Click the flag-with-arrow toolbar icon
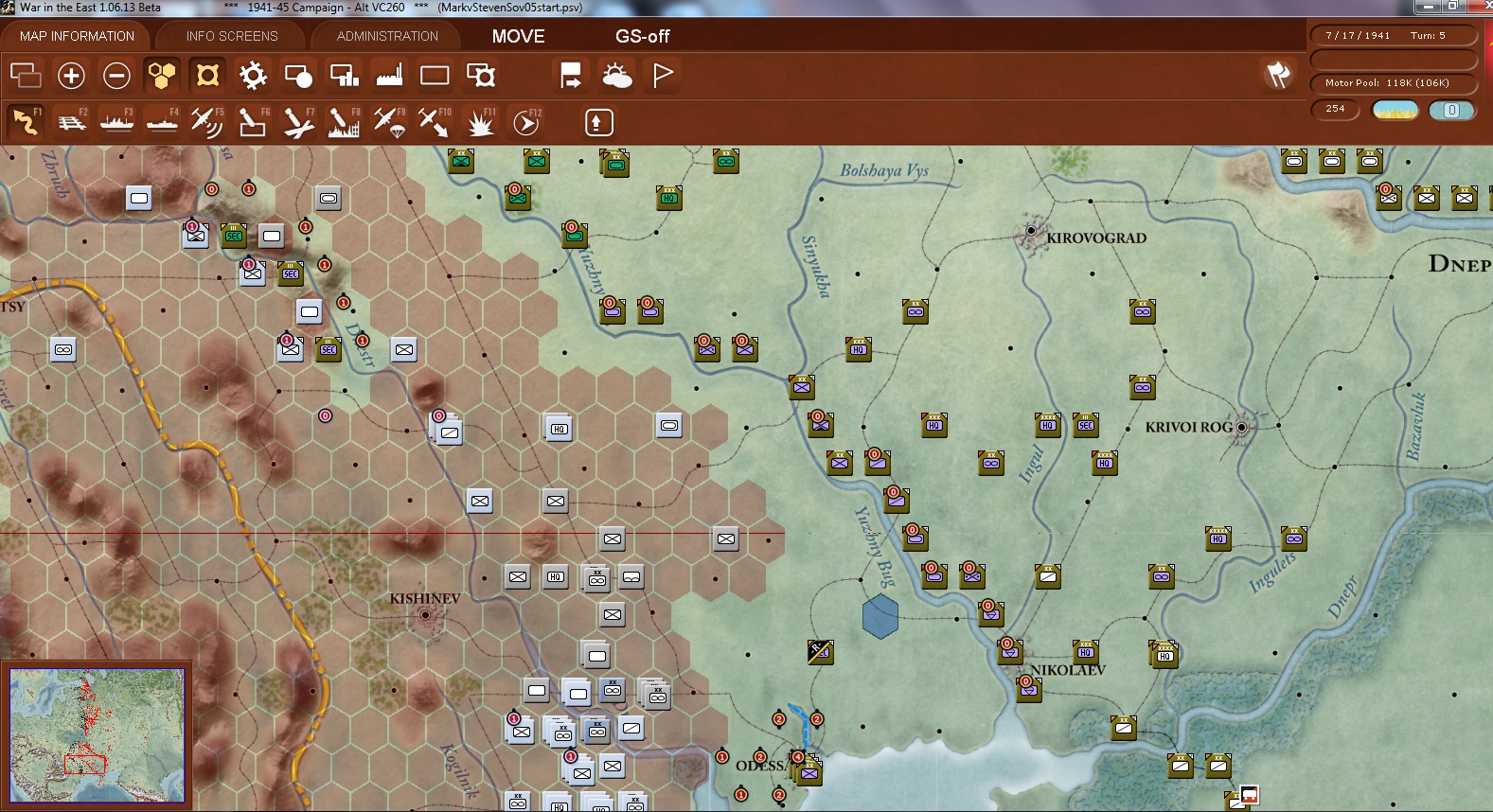Viewport: 1493px width, 812px height. click(x=571, y=75)
